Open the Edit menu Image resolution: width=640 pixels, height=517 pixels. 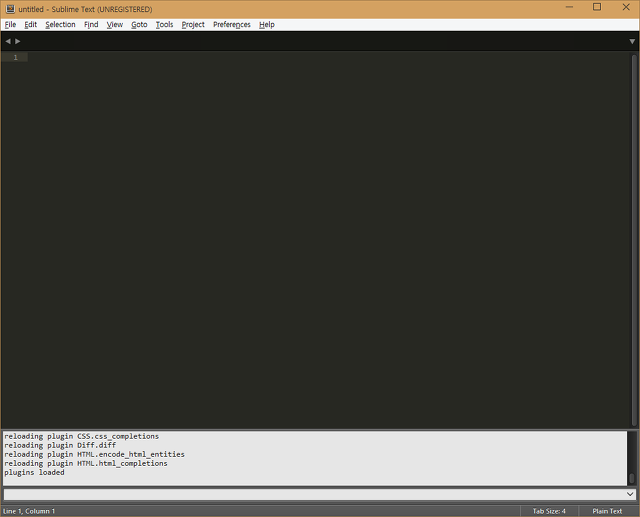[x=31, y=24]
